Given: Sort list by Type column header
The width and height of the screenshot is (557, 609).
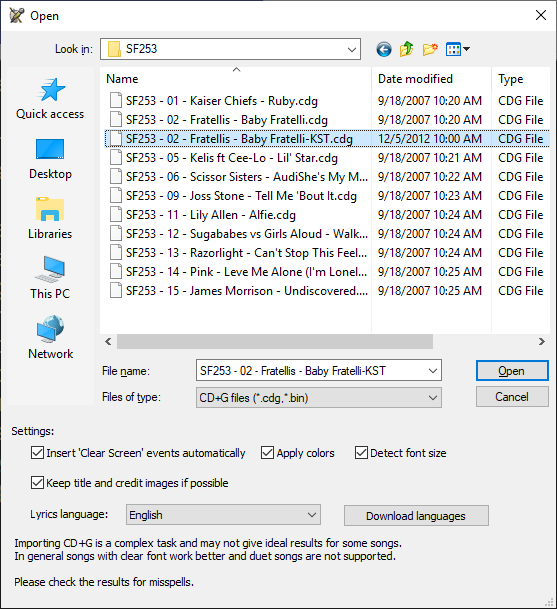Looking at the screenshot, I should pyautogui.click(x=520, y=79).
